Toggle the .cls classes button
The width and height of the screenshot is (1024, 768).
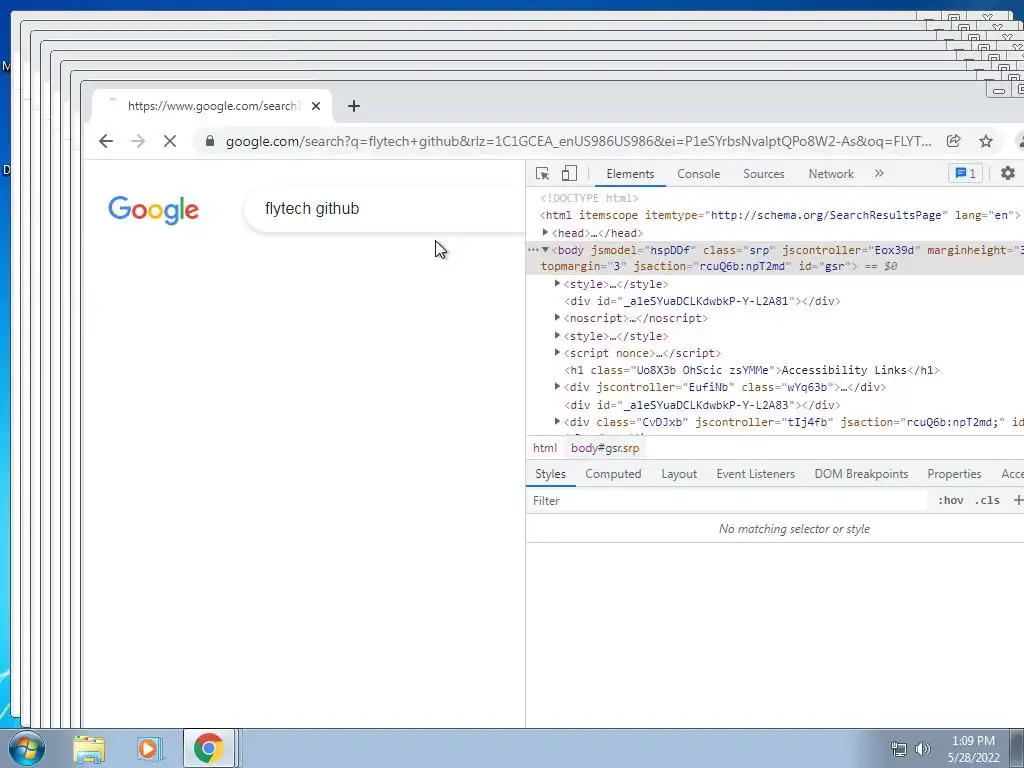tap(987, 501)
